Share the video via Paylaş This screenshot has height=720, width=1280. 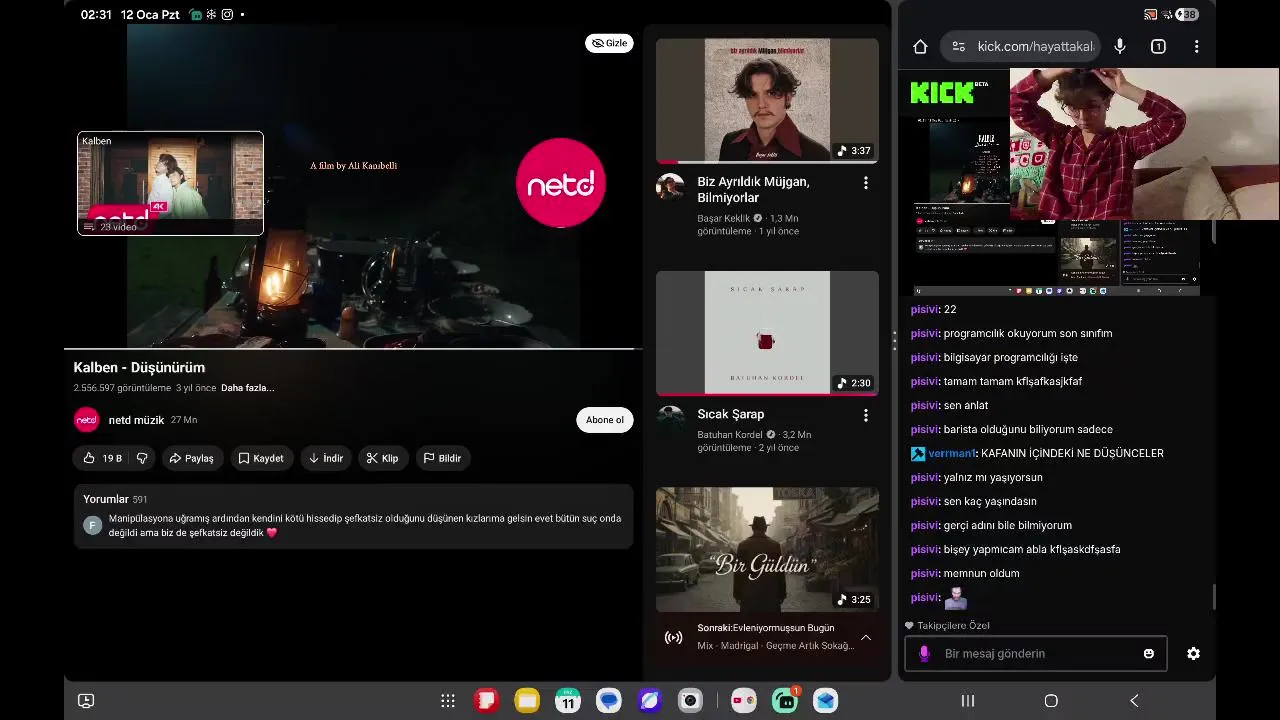point(192,458)
